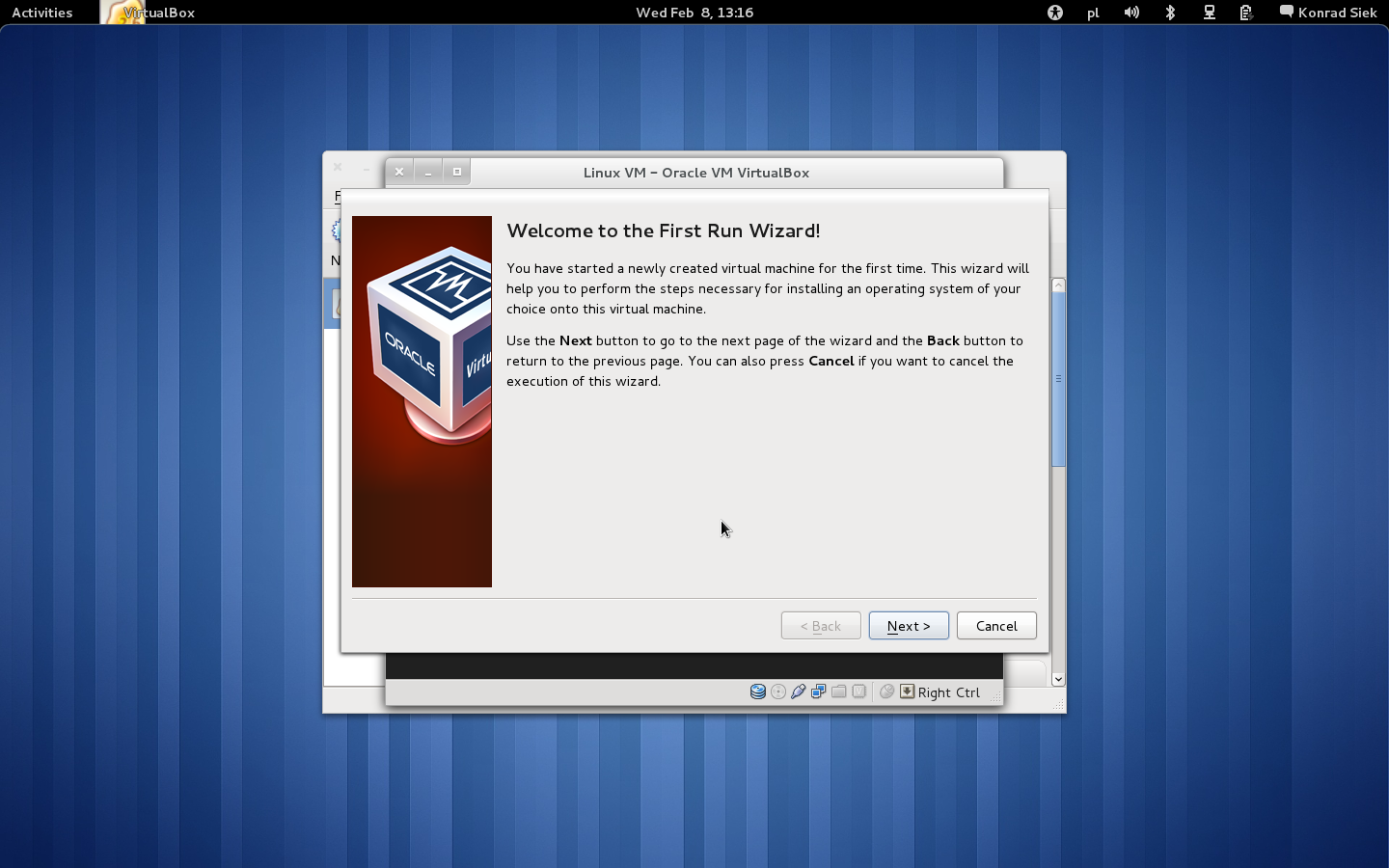
Task: Open the date and time calendar
Action: 694,13
